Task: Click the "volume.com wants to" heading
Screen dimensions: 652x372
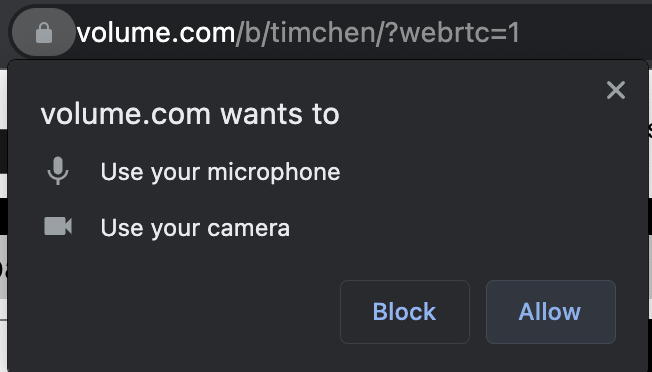Action: click(x=190, y=114)
